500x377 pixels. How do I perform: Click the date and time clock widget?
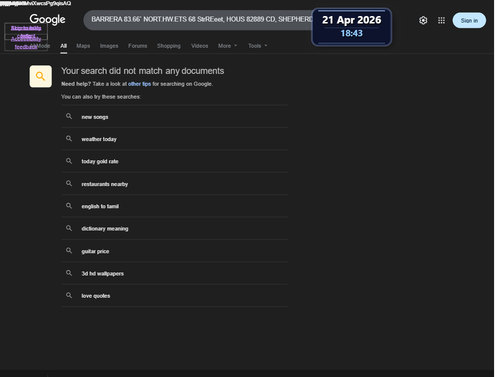click(x=351, y=27)
